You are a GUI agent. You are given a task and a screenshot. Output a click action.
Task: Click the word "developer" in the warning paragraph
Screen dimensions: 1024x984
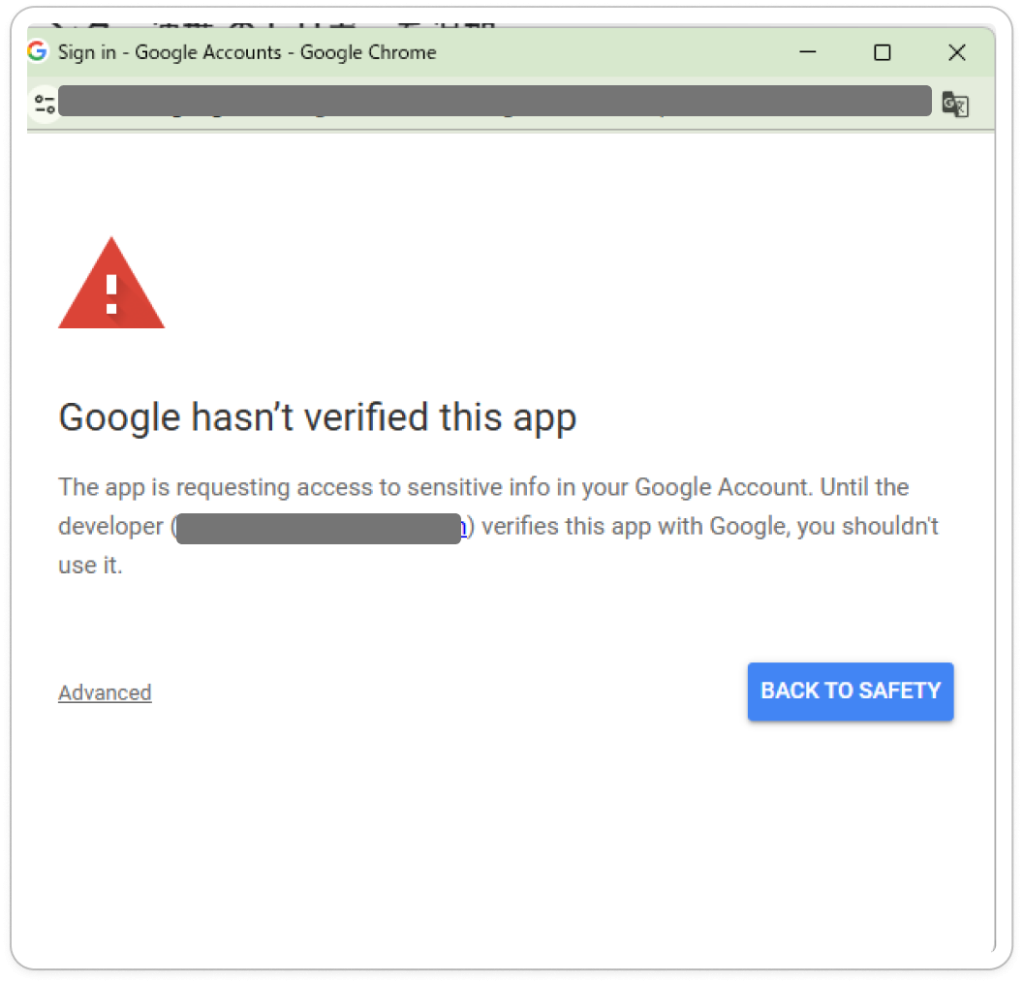click(110, 526)
